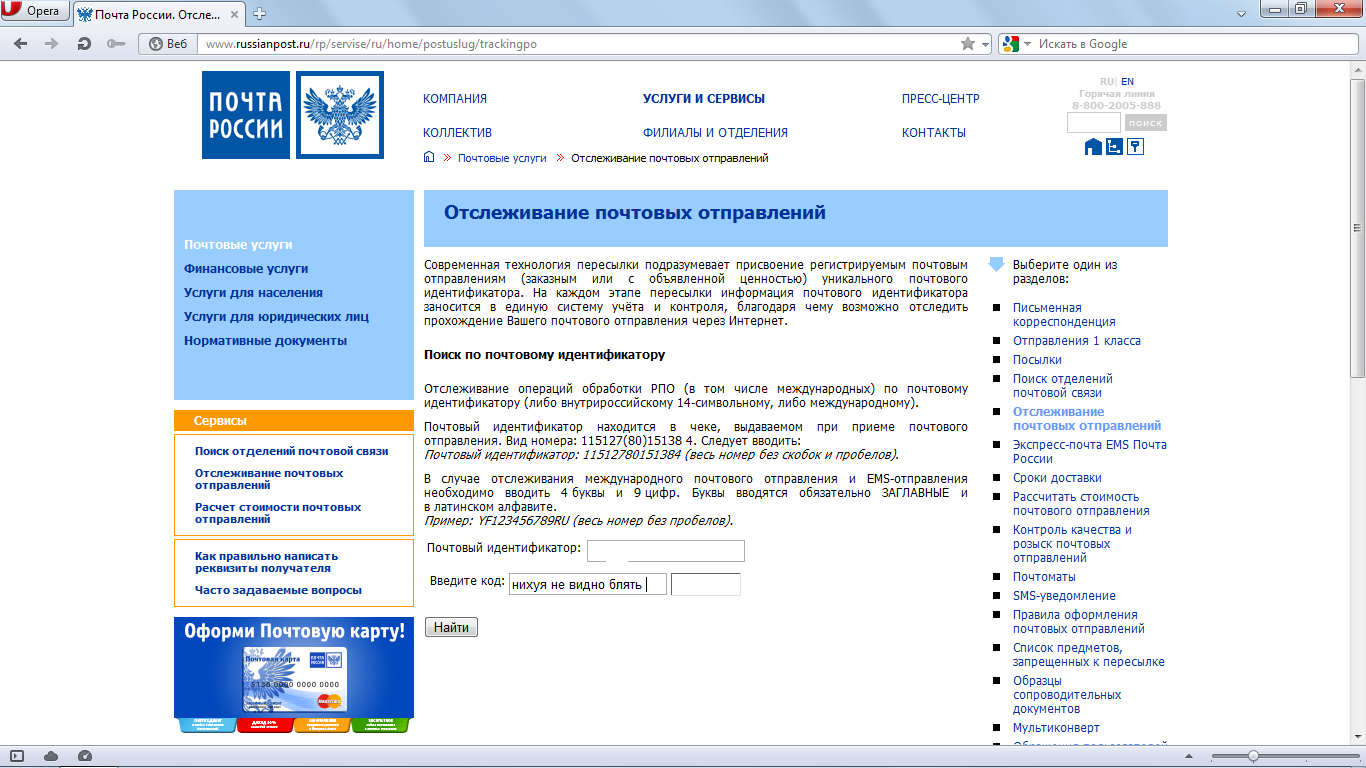
Task: Open a new tab with the plus button
Action: pyautogui.click(x=260, y=13)
